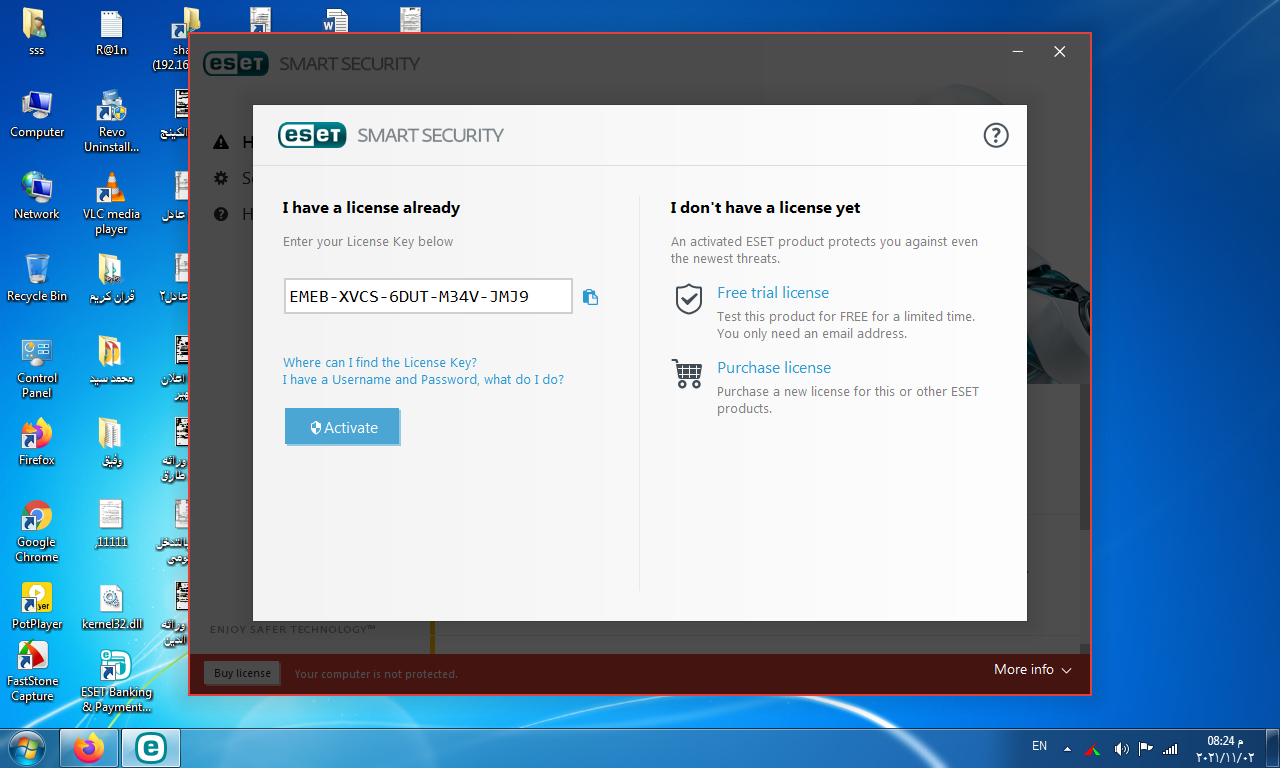Click the wireless signal bars tray icon
Image resolution: width=1280 pixels, height=768 pixels.
pos(1170,748)
